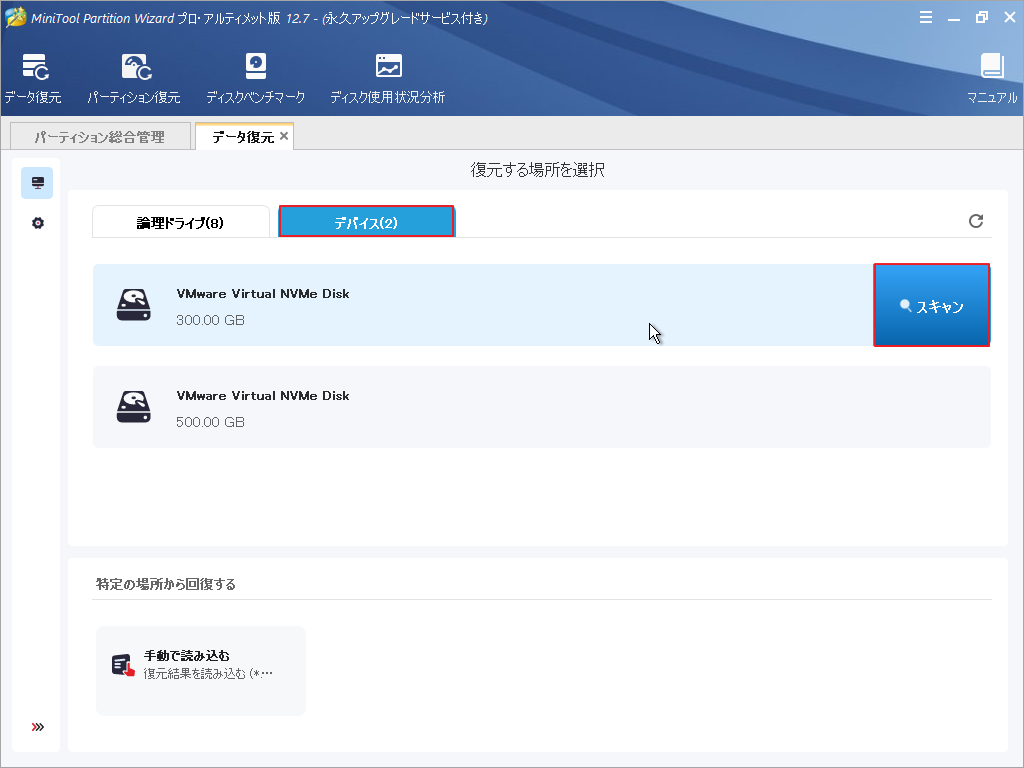This screenshot has height=768, width=1024.
Task: Select the デバイス(2) tab
Action: pyautogui.click(x=366, y=221)
